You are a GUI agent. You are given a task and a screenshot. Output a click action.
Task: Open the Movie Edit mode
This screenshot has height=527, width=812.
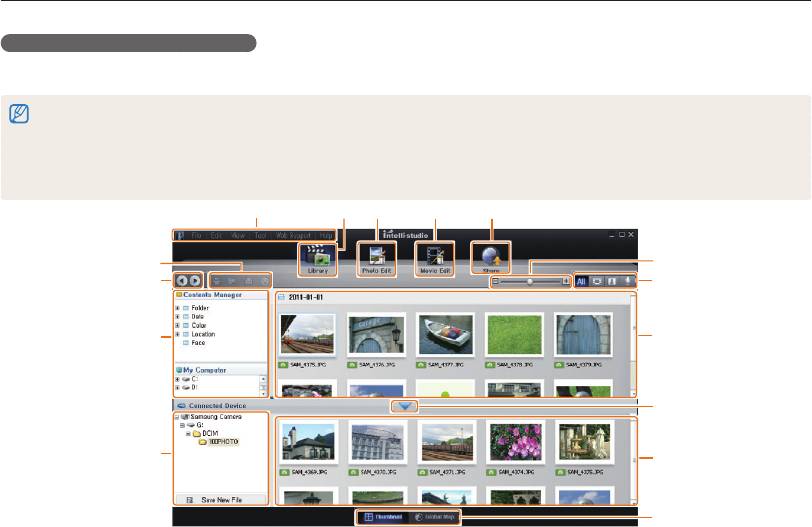[434, 259]
